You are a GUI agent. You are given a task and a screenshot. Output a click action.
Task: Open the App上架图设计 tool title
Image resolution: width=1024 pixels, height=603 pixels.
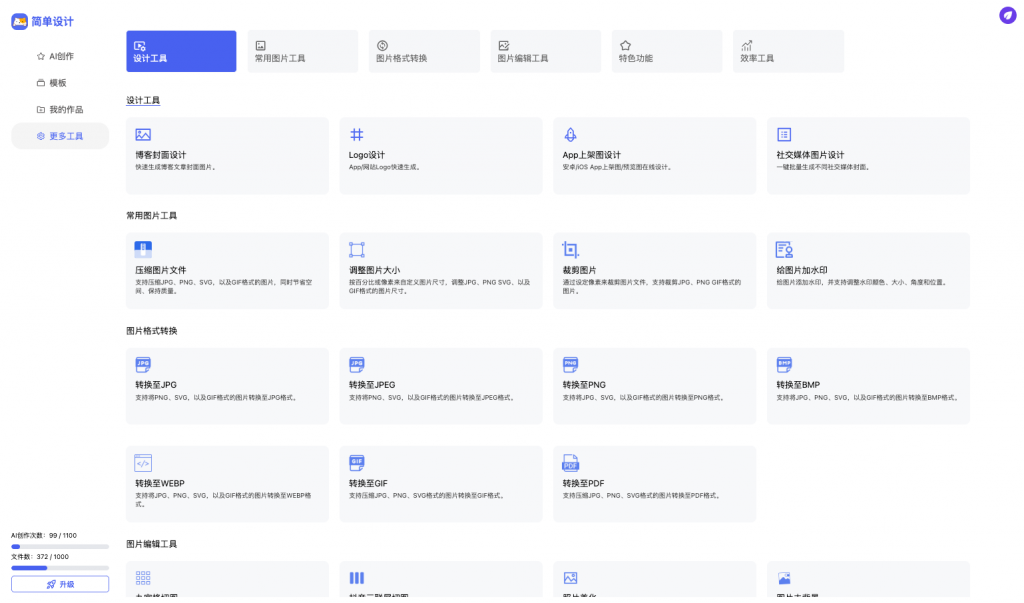pyautogui.click(x=592, y=155)
